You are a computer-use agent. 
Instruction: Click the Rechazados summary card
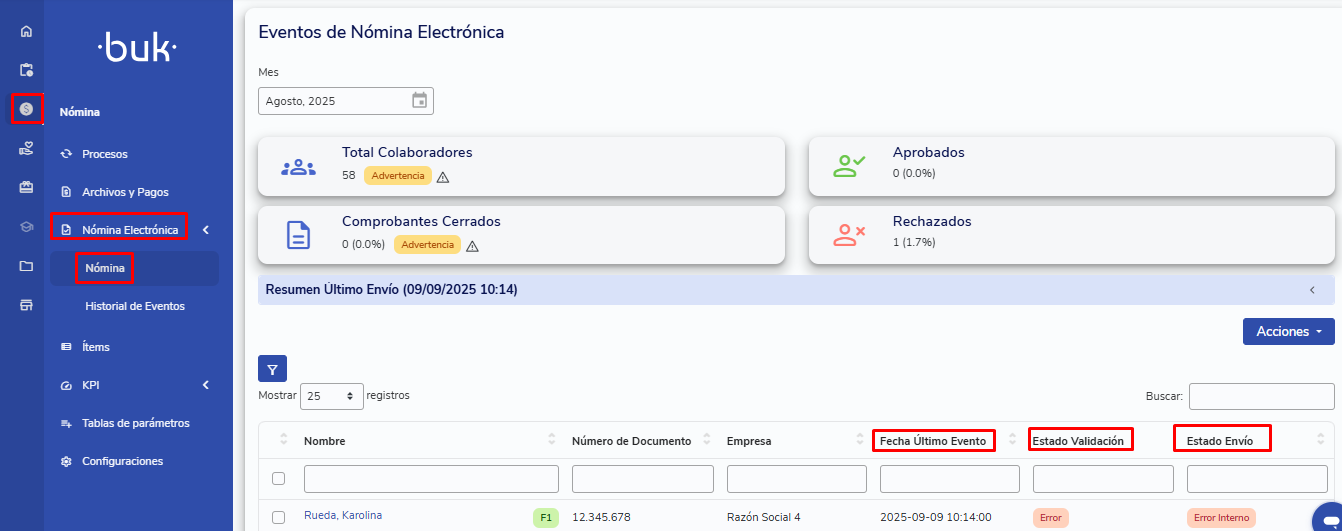click(1070, 236)
